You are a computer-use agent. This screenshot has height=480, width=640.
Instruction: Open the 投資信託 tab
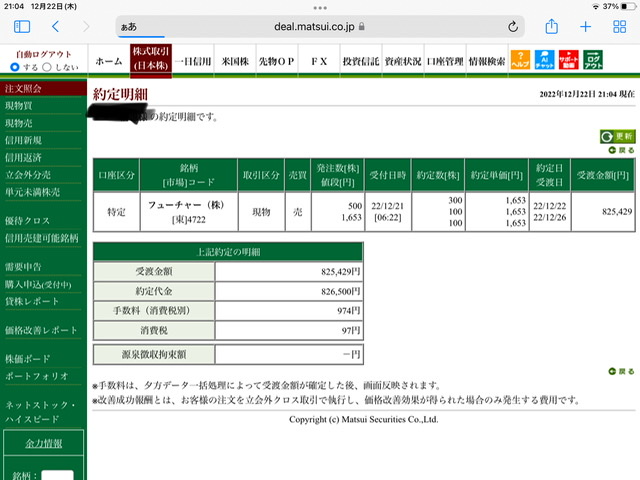pyautogui.click(x=361, y=61)
